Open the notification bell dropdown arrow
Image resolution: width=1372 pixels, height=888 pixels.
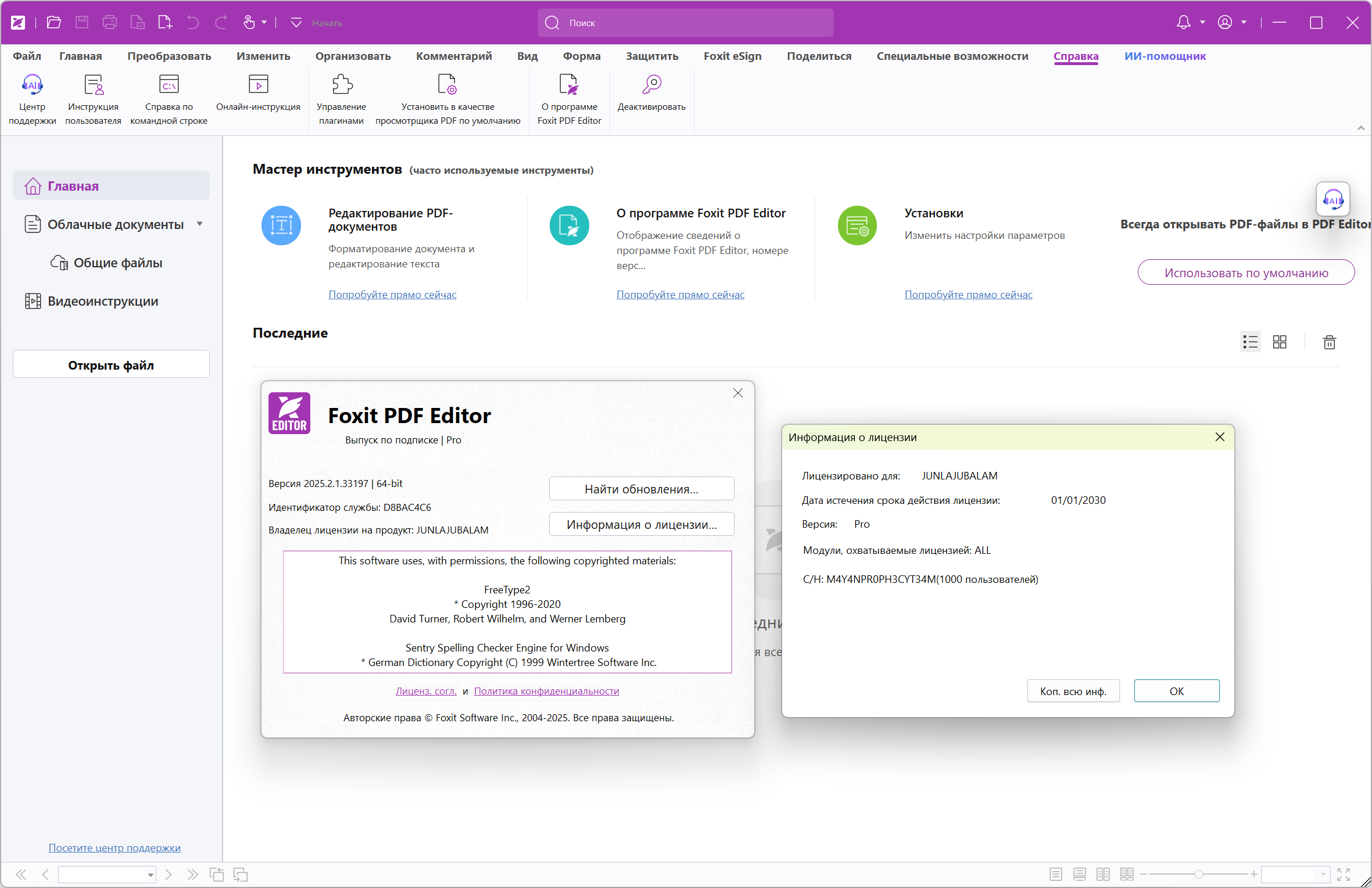[x=1202, y=23]
